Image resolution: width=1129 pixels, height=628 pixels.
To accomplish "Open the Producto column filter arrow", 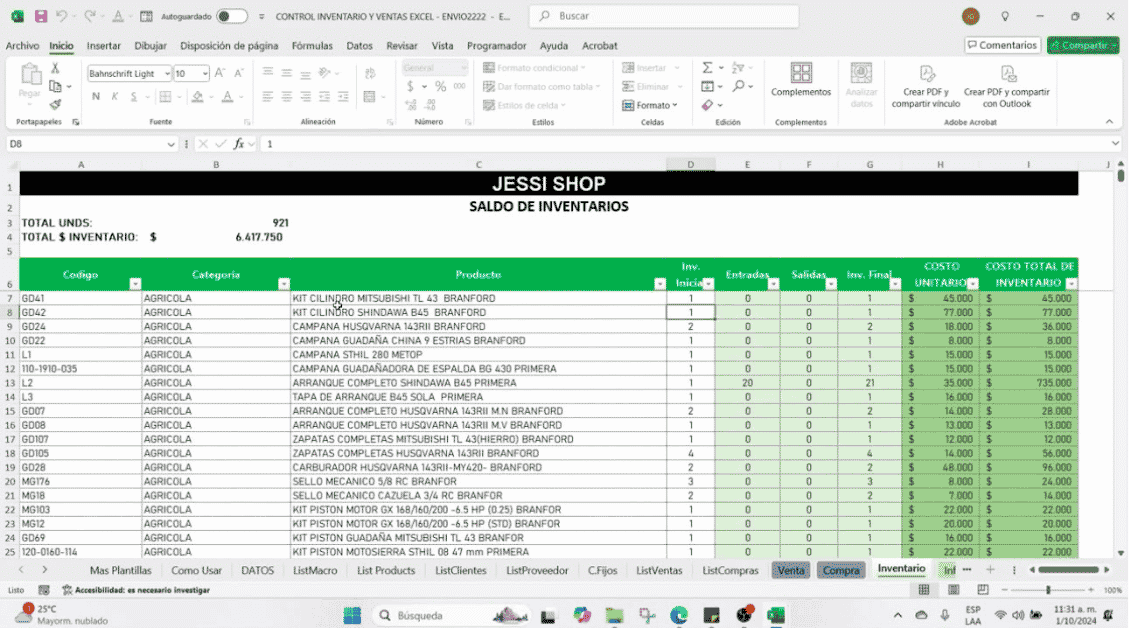I will pyautogui.click(x=660, y=284).
